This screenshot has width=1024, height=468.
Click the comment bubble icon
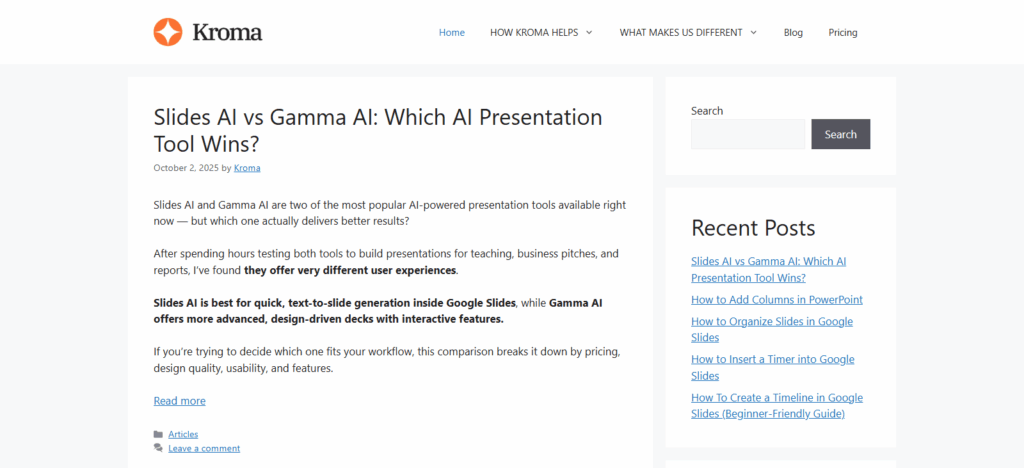click(158, 448)
